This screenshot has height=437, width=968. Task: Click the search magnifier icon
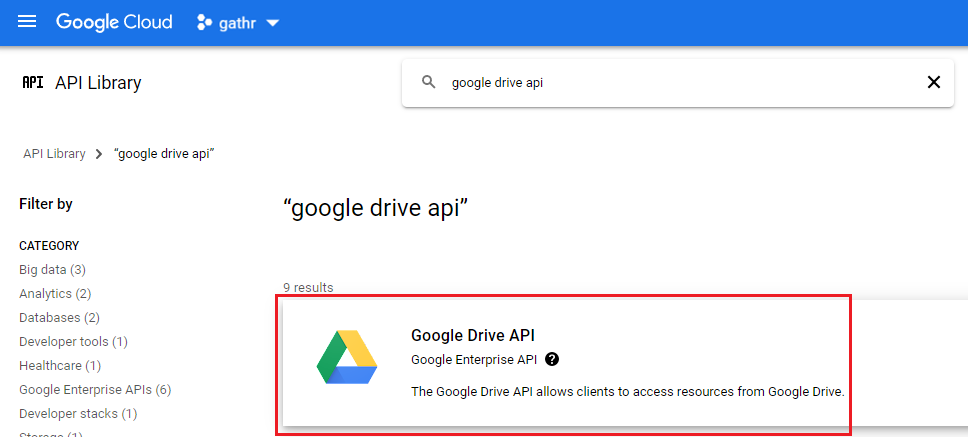tap(428, 82)
